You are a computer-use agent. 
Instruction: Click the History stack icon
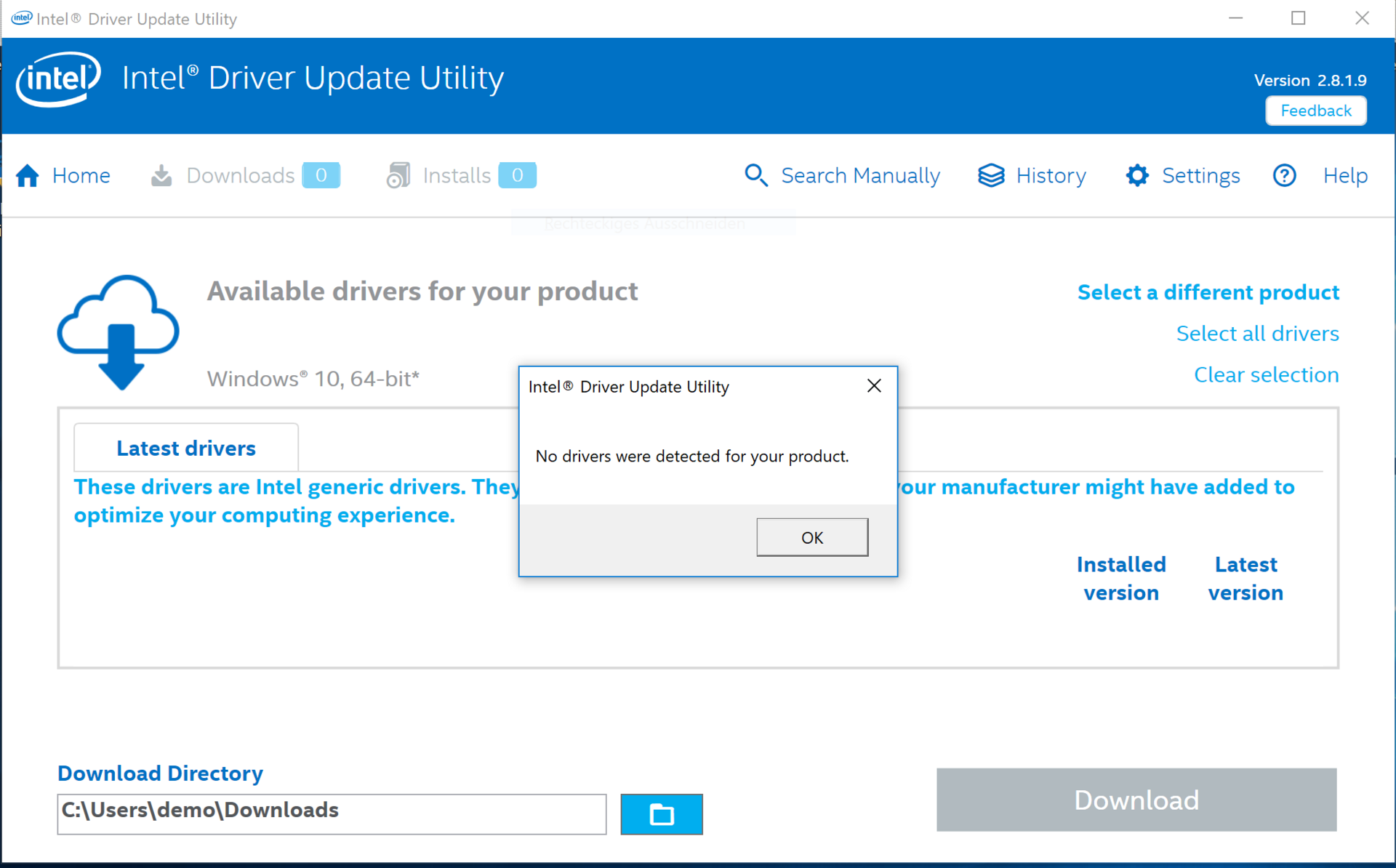991,175
